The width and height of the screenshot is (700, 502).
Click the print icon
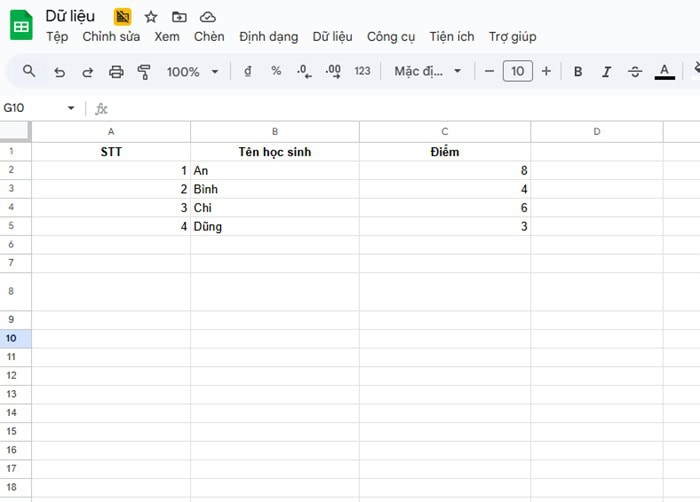click(116, 72)
